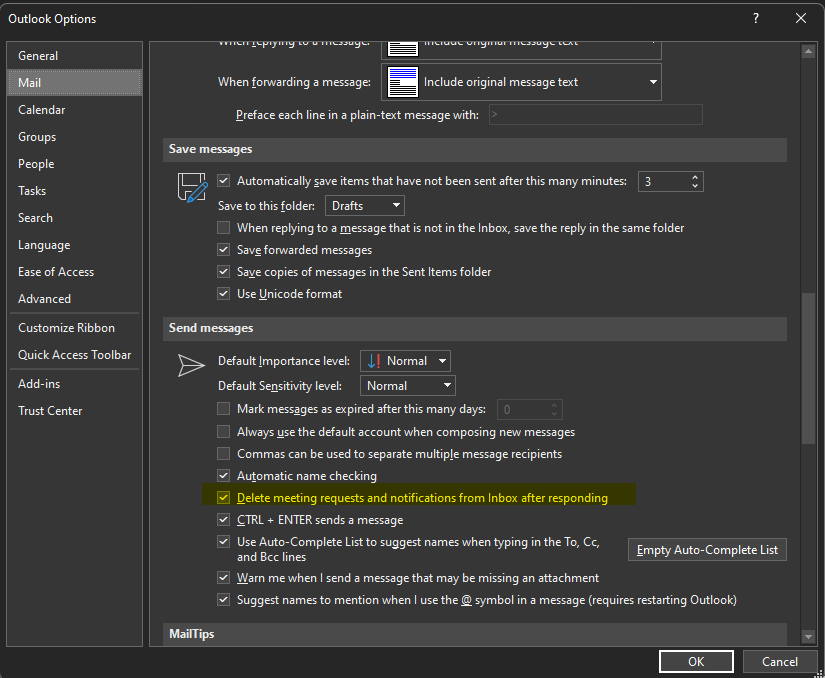Toggle Save forwarded messages checkbox
Viewport: 825px width, 678px height.
coord(224,250)
